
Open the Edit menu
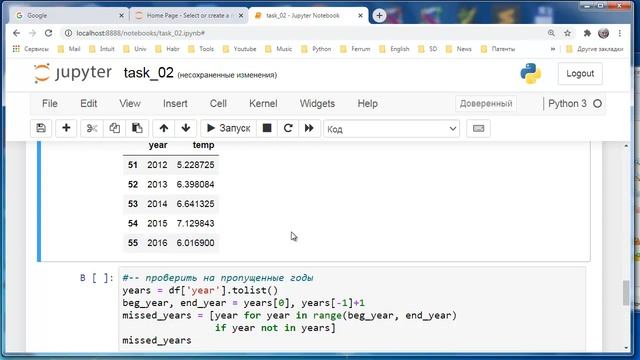[89, 104]
